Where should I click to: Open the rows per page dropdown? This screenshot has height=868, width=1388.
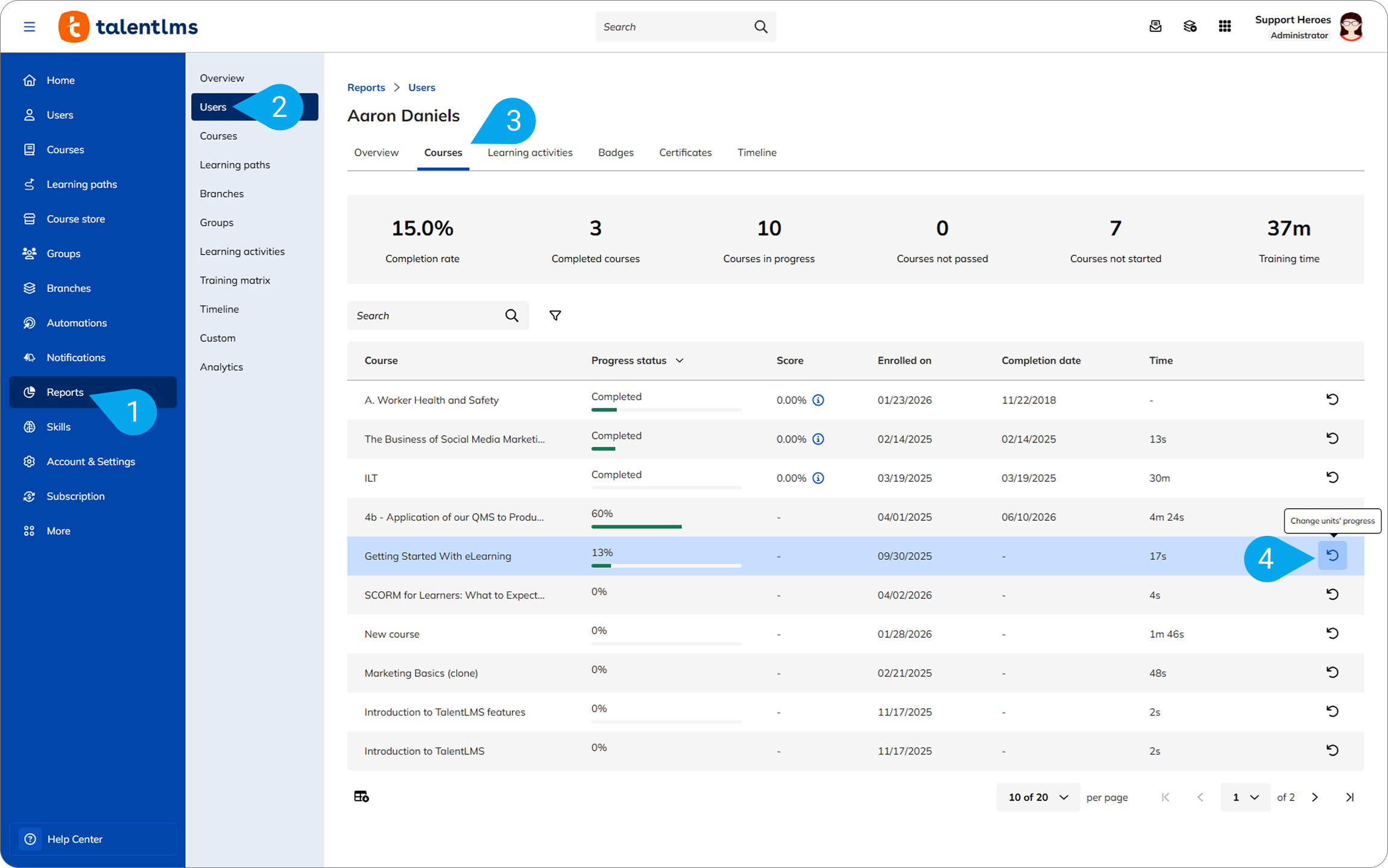pyautogui.click(x=1038, y=797)
